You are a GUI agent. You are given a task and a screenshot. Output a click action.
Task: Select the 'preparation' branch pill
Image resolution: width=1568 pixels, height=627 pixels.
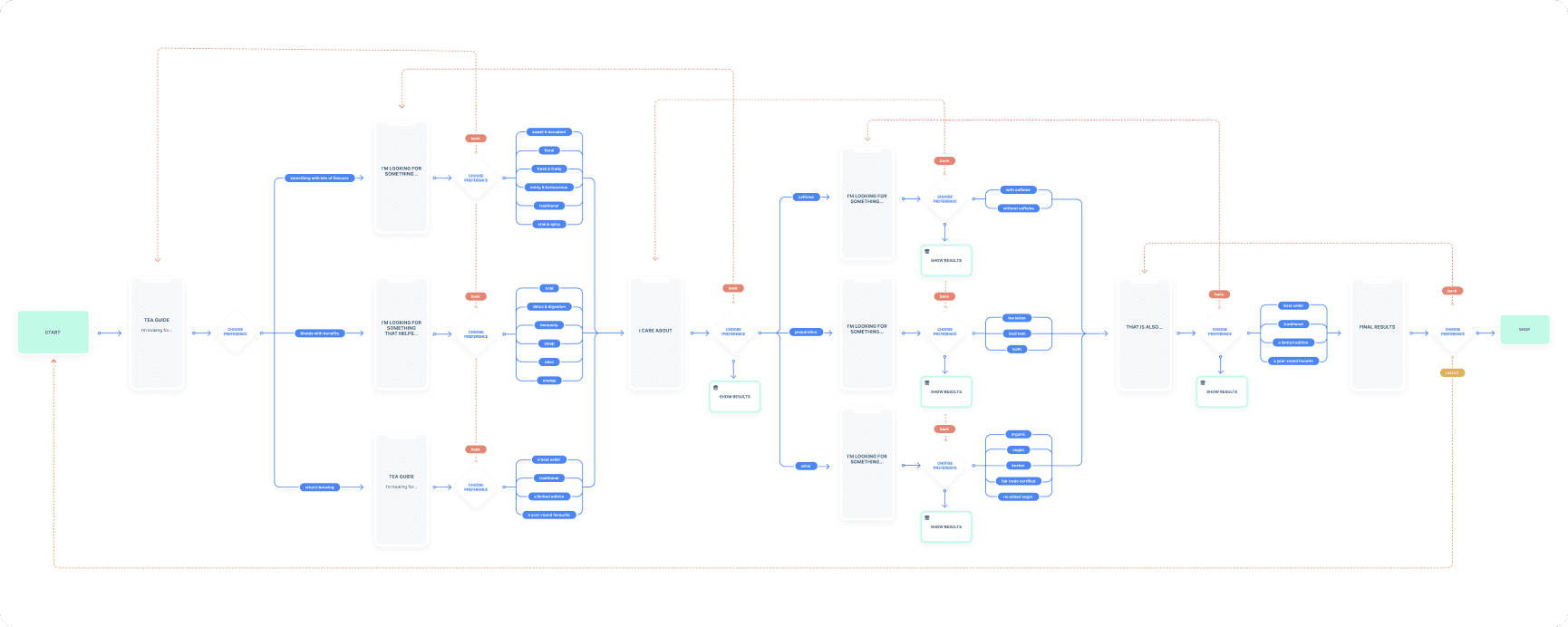coord(806,333)
